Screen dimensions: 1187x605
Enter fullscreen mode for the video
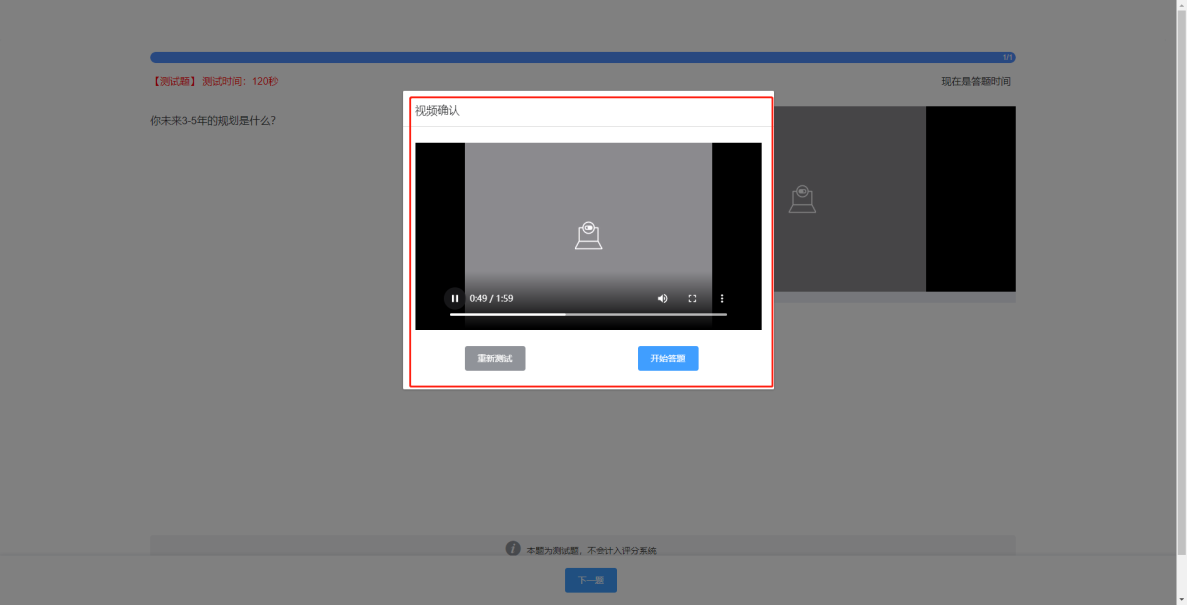(692, 298)
